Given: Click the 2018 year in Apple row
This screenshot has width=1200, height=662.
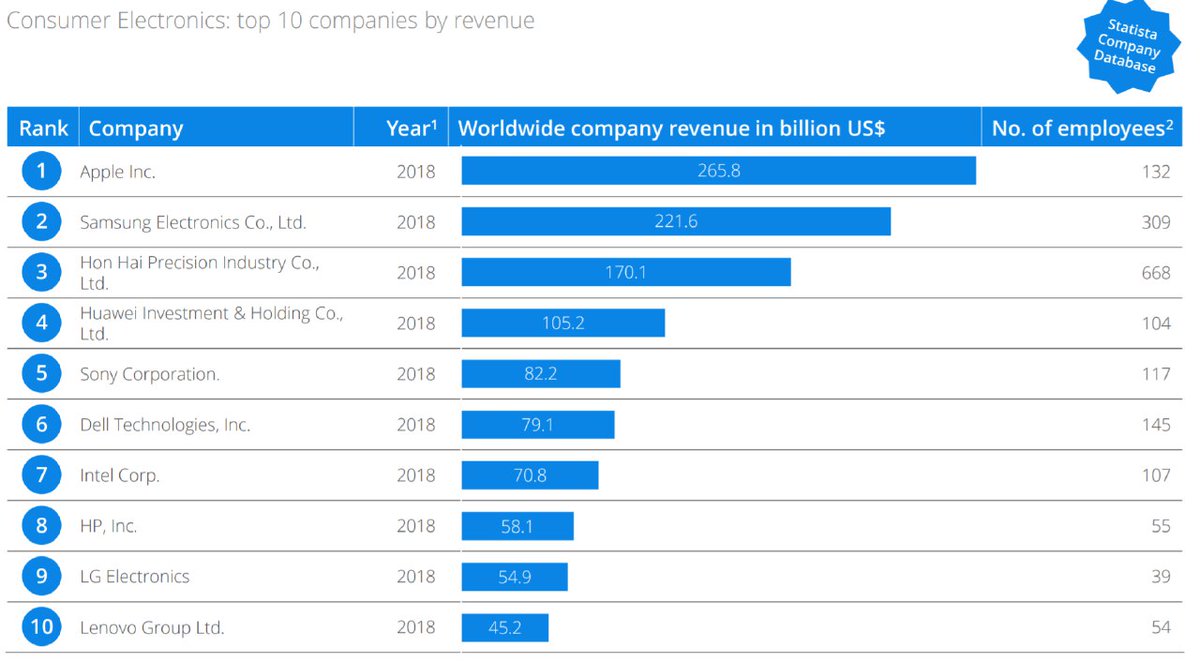Looking at the screenshot, I should [x=416, y=172].
